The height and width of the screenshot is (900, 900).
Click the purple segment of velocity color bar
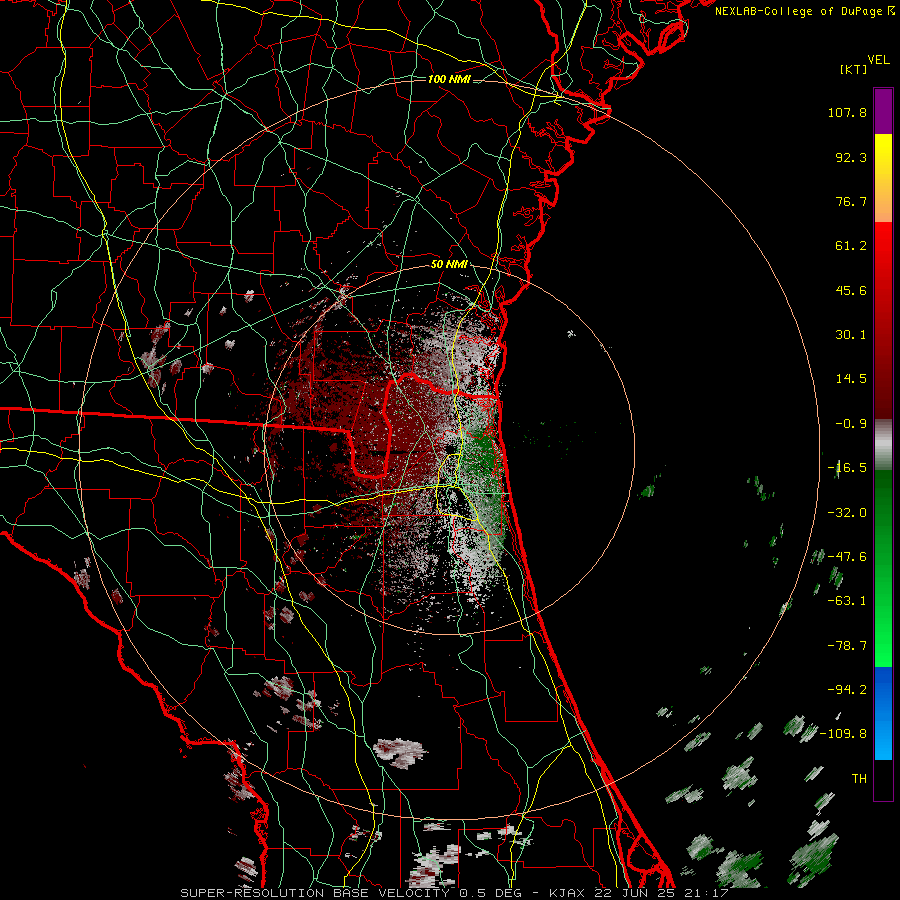coord(883,112)
